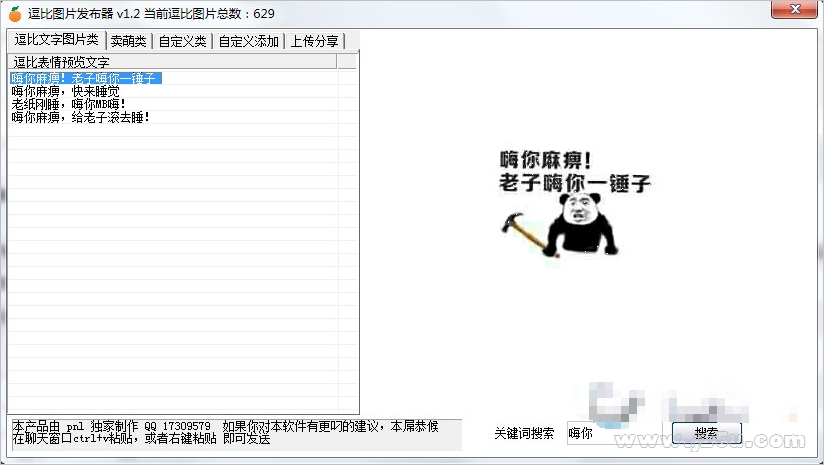Close the 逗比图片发布器 window
This screenshot has width=824, height=465.
795,9
